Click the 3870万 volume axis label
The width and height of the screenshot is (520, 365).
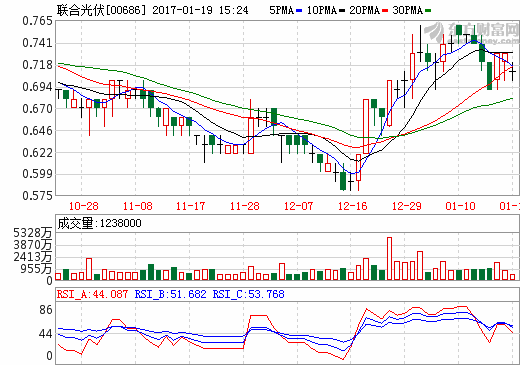(33, 245)
